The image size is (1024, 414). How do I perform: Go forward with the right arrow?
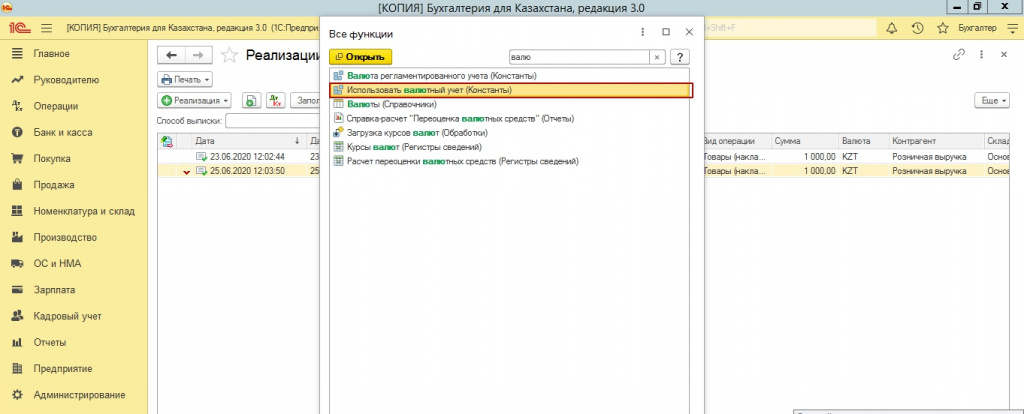pos(199,55)
